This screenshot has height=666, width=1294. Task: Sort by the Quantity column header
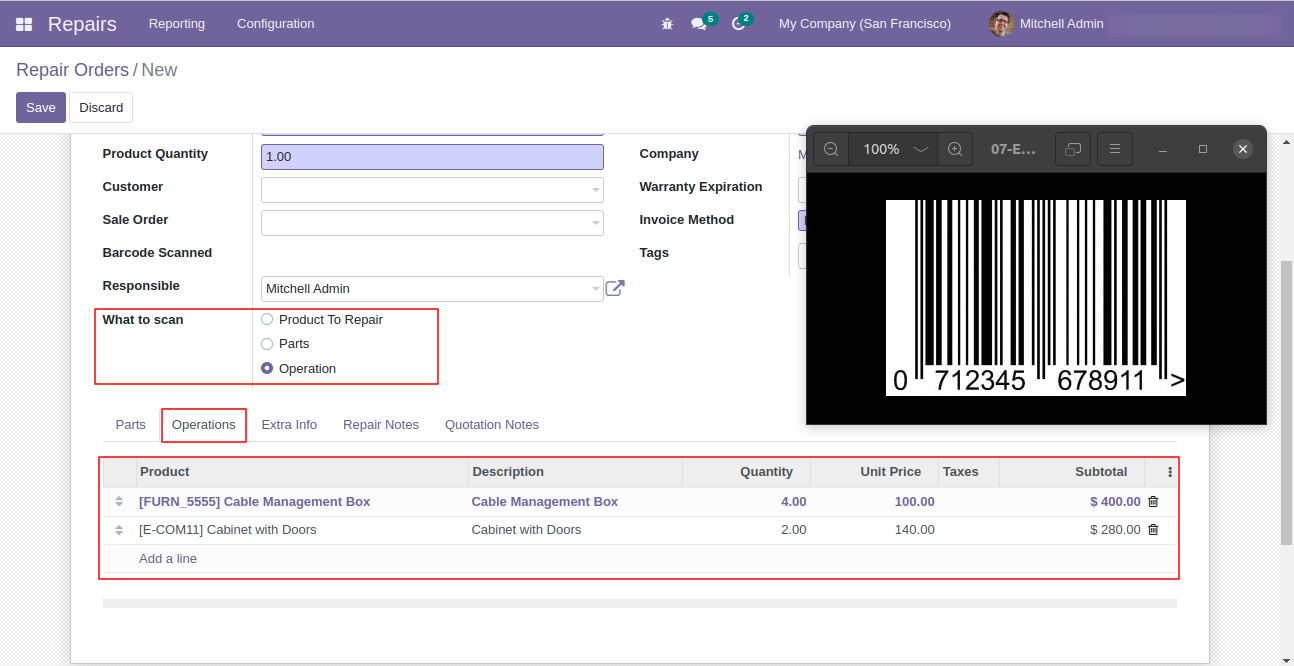click(747, 472)
